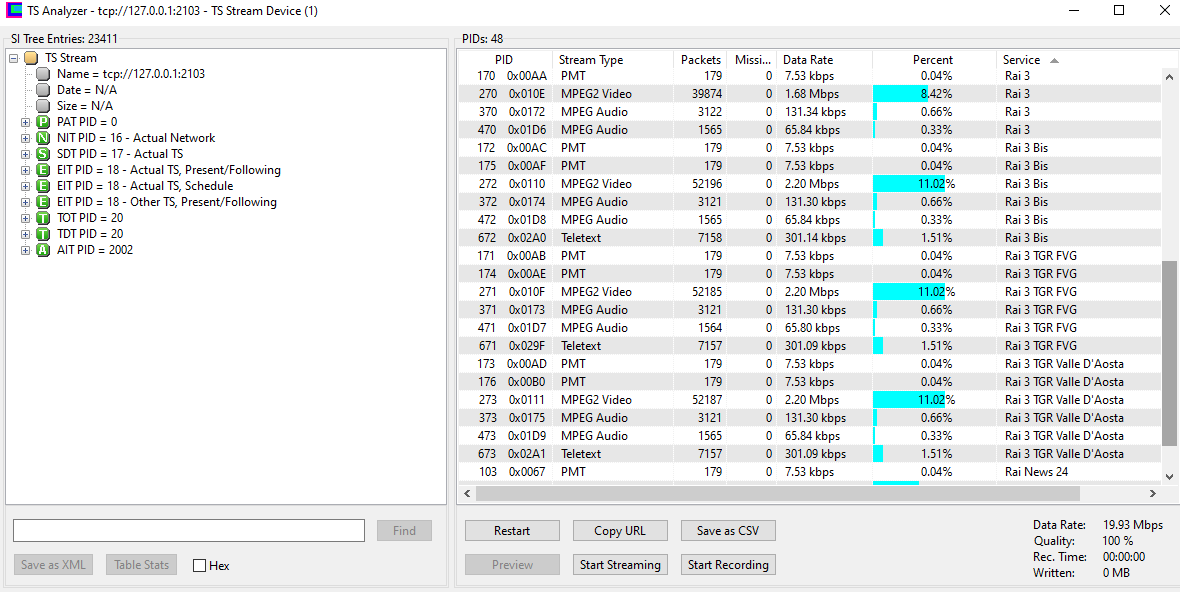Expand the PAT PID = 0 node
Viewport: 1180px width, 592px height.
[x=26, y=122]
